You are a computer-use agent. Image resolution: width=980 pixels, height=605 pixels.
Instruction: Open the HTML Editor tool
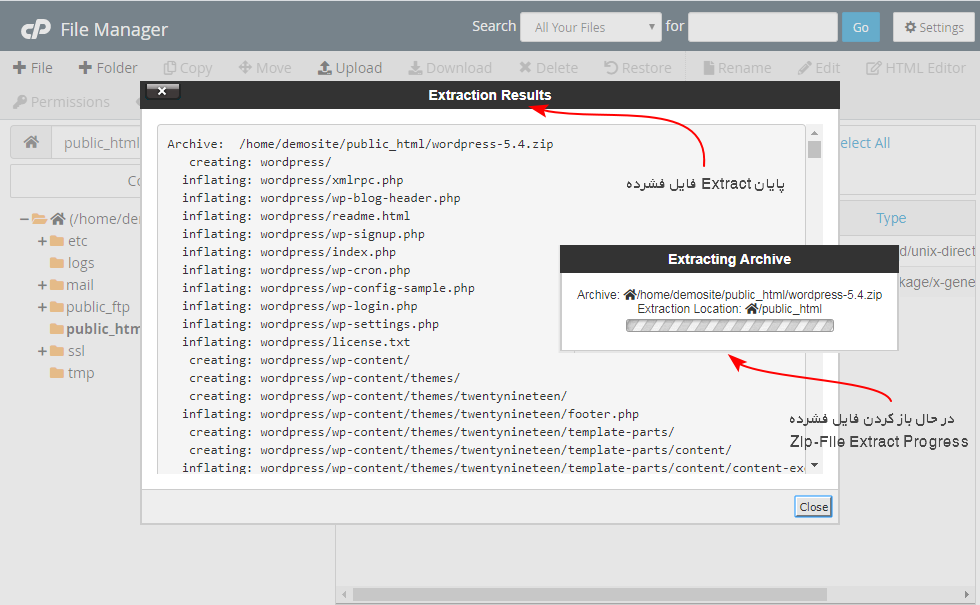click(x=916, y=68)
